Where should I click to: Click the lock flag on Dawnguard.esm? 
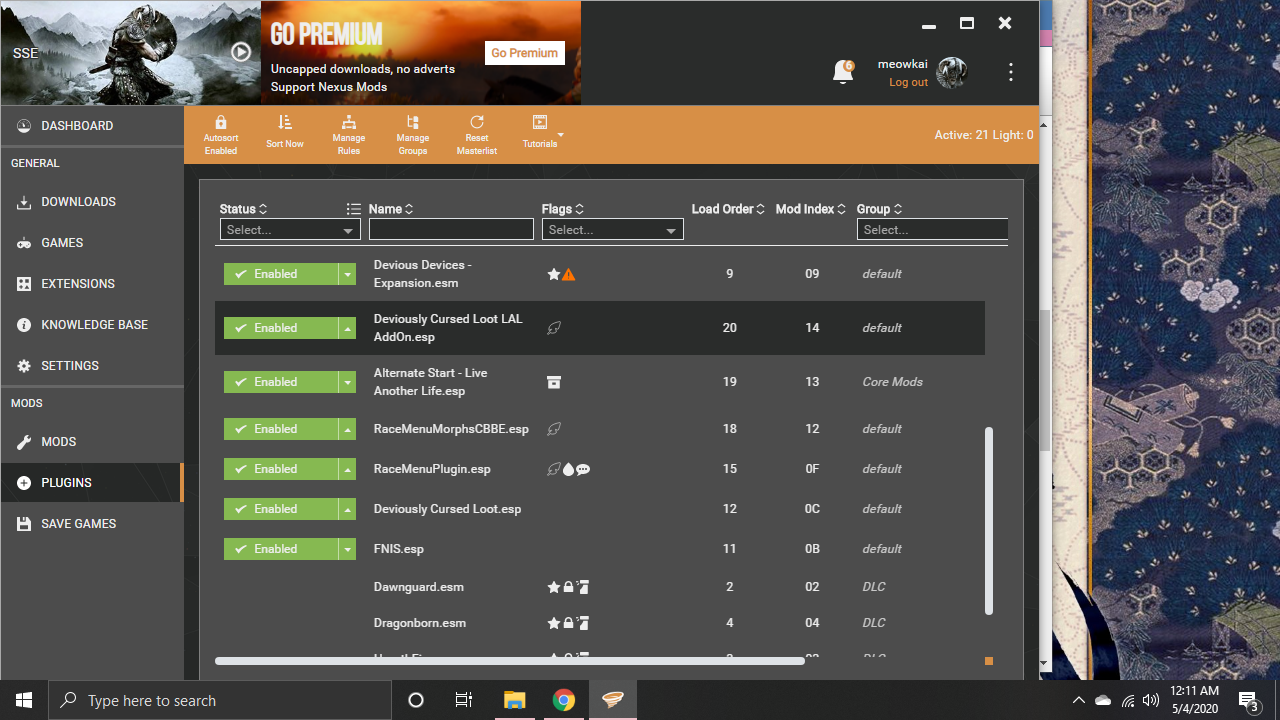568,587
